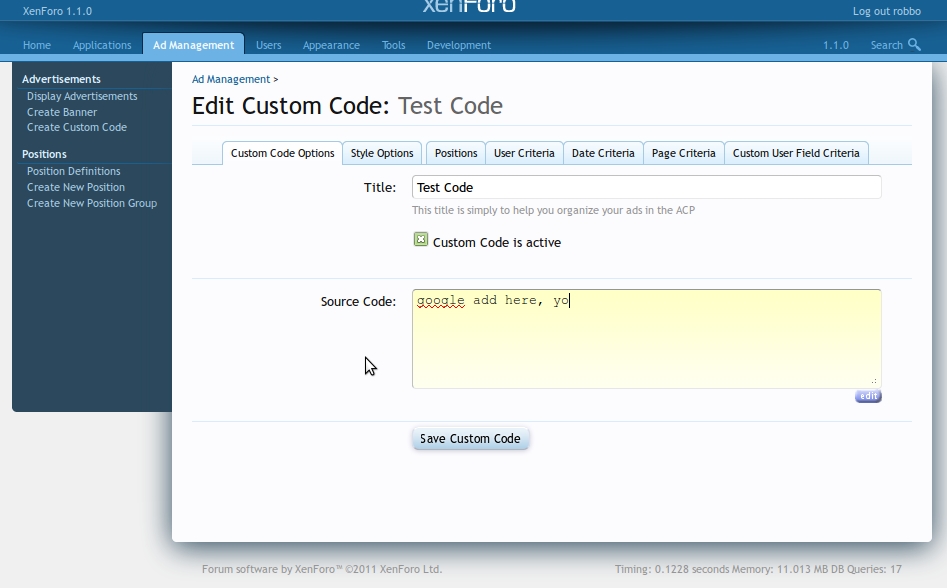Viewport: 947px width, 588px height.
Task: Select the Custom User Field Criteria tab
Action: (796, 153)
